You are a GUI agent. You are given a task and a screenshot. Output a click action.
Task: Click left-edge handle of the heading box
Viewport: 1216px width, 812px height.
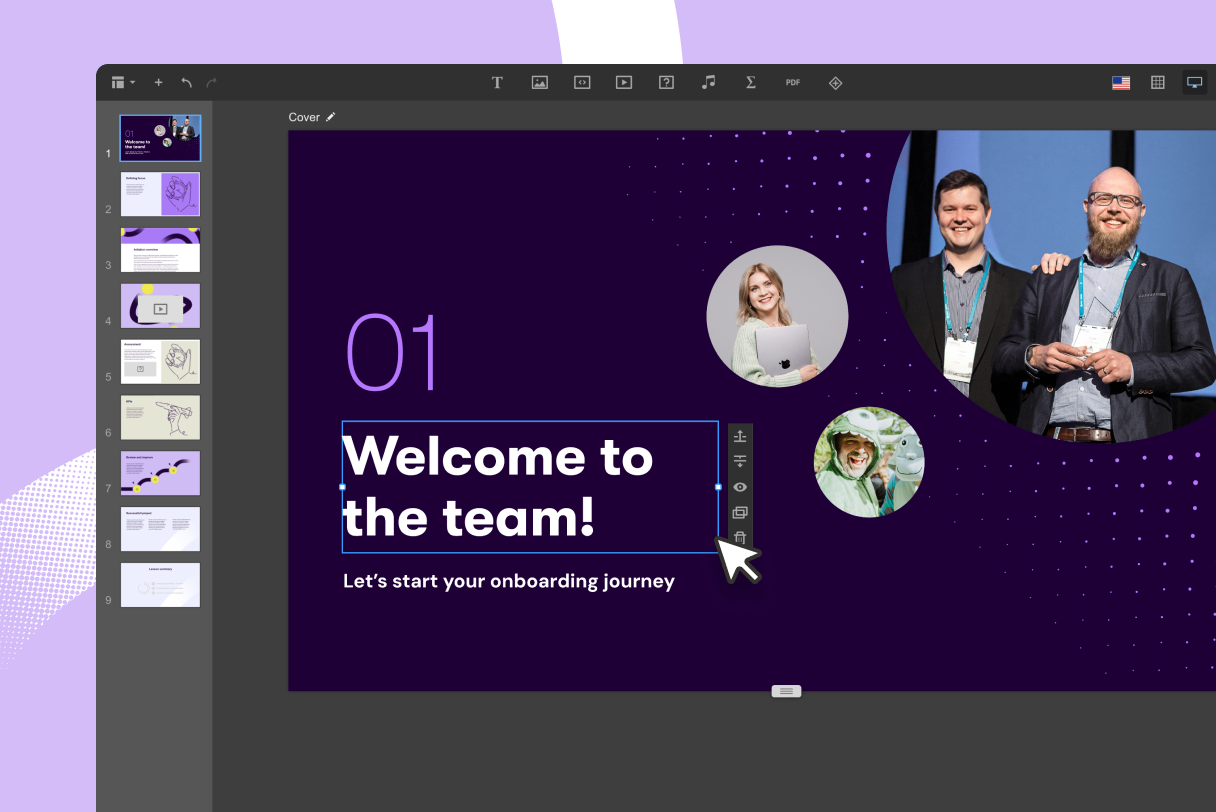click(342, 487)
